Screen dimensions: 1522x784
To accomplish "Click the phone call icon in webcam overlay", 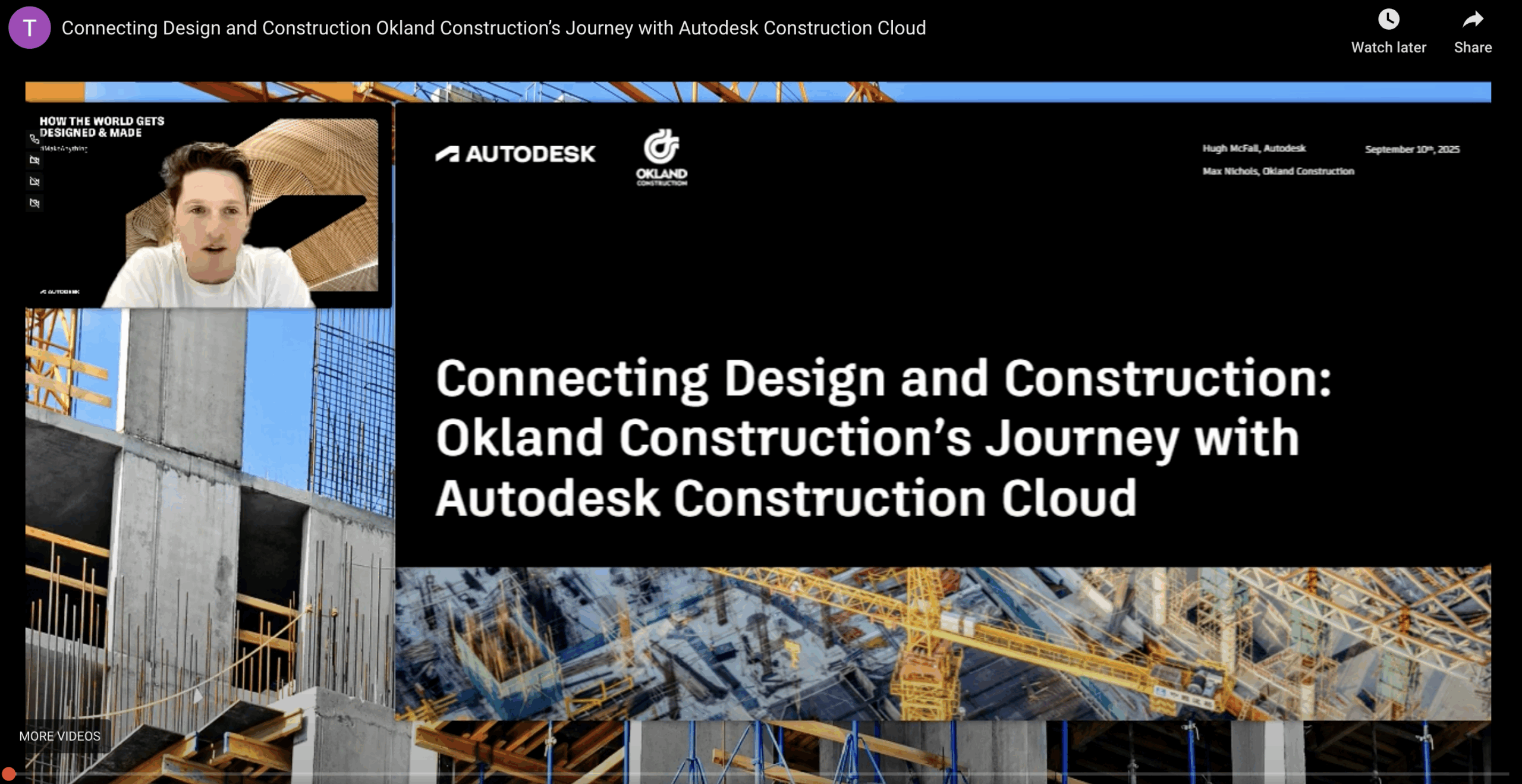I will (34, 139).
